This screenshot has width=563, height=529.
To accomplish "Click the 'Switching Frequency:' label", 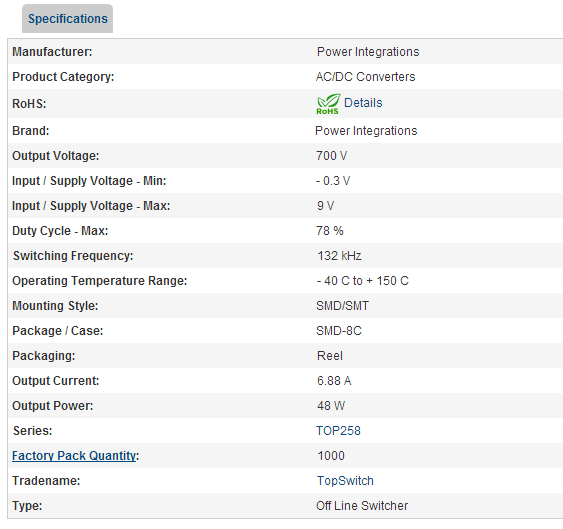I will tap(73, 256).
